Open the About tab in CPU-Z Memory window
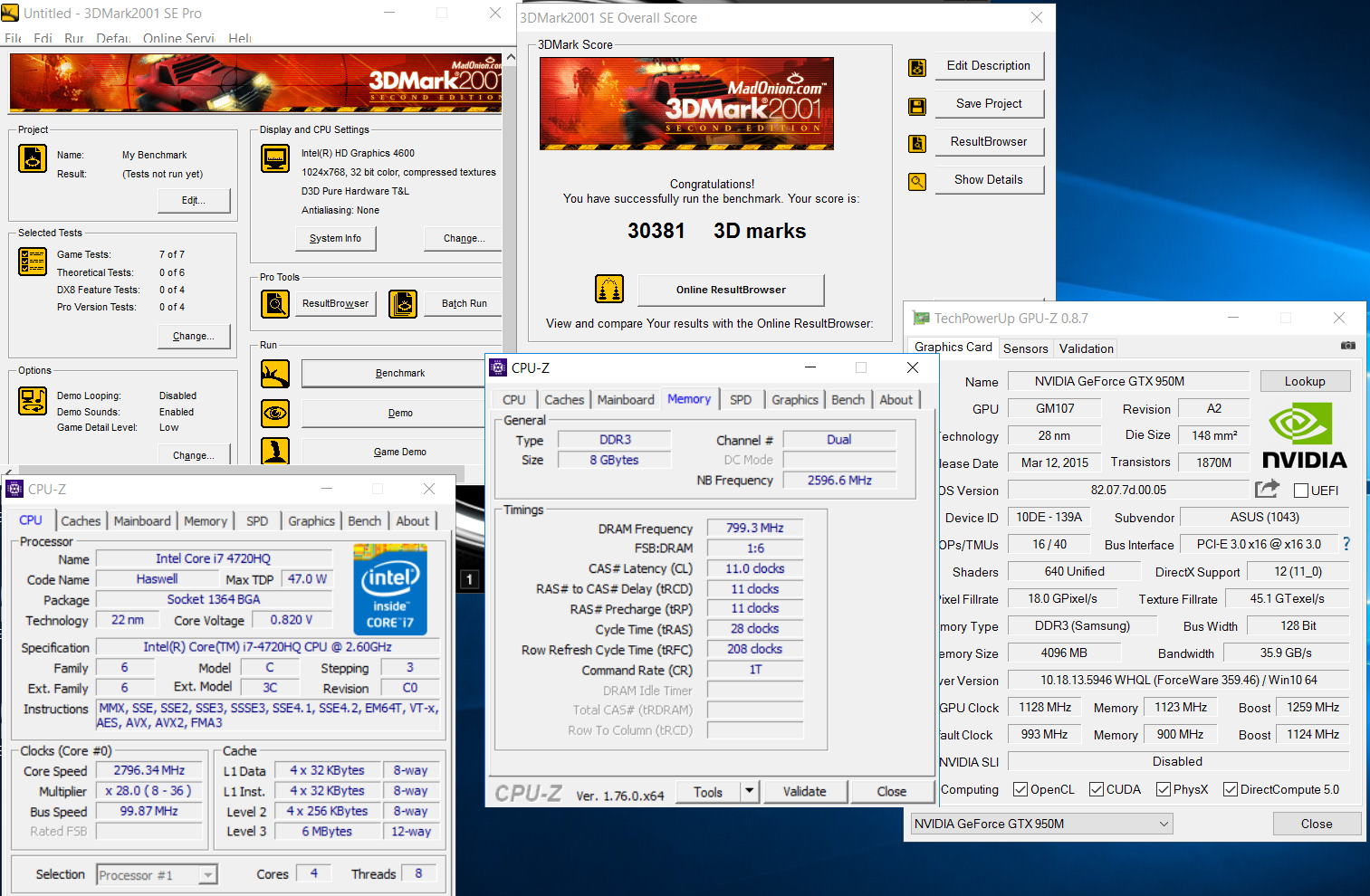 pos(896,399)
